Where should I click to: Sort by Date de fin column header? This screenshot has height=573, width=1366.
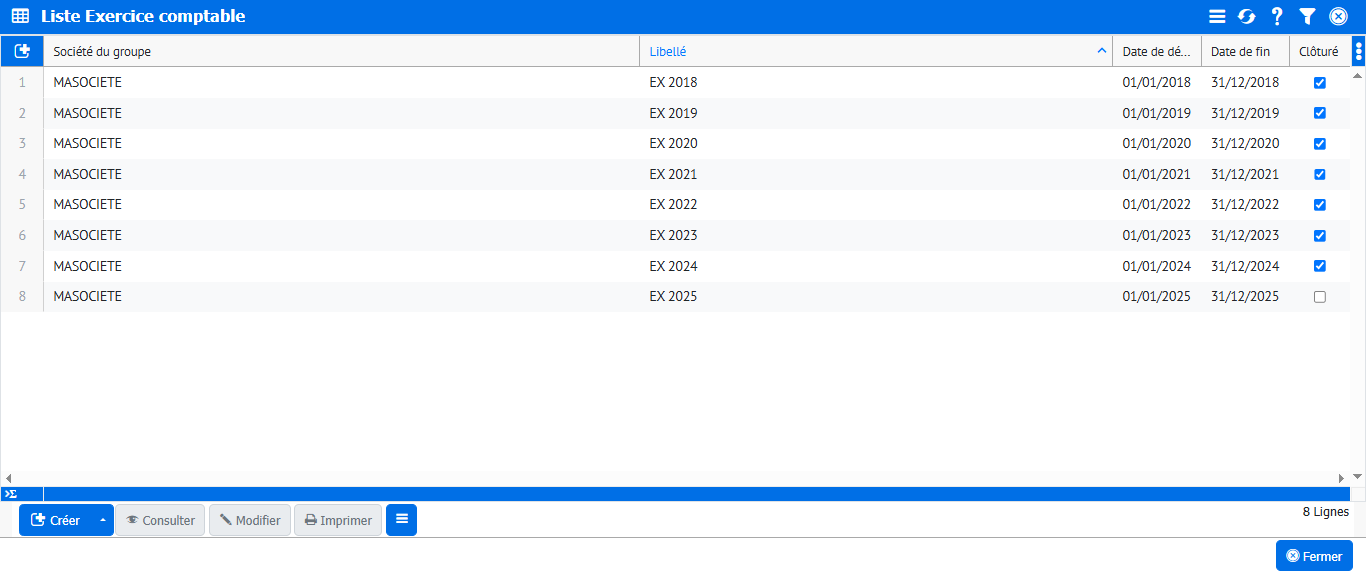(1240, 52)
